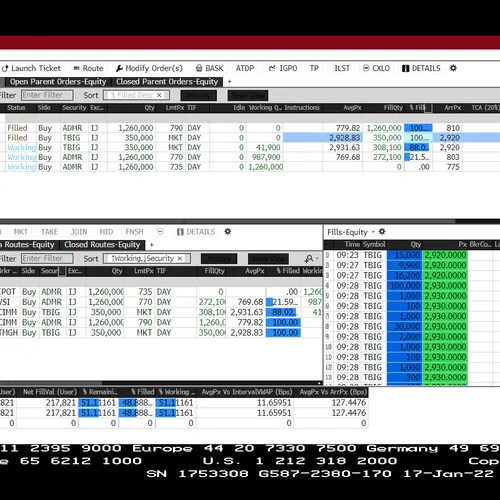
Task: Select the working quantity 987,900 cell
Action: [x=266, y=157]
